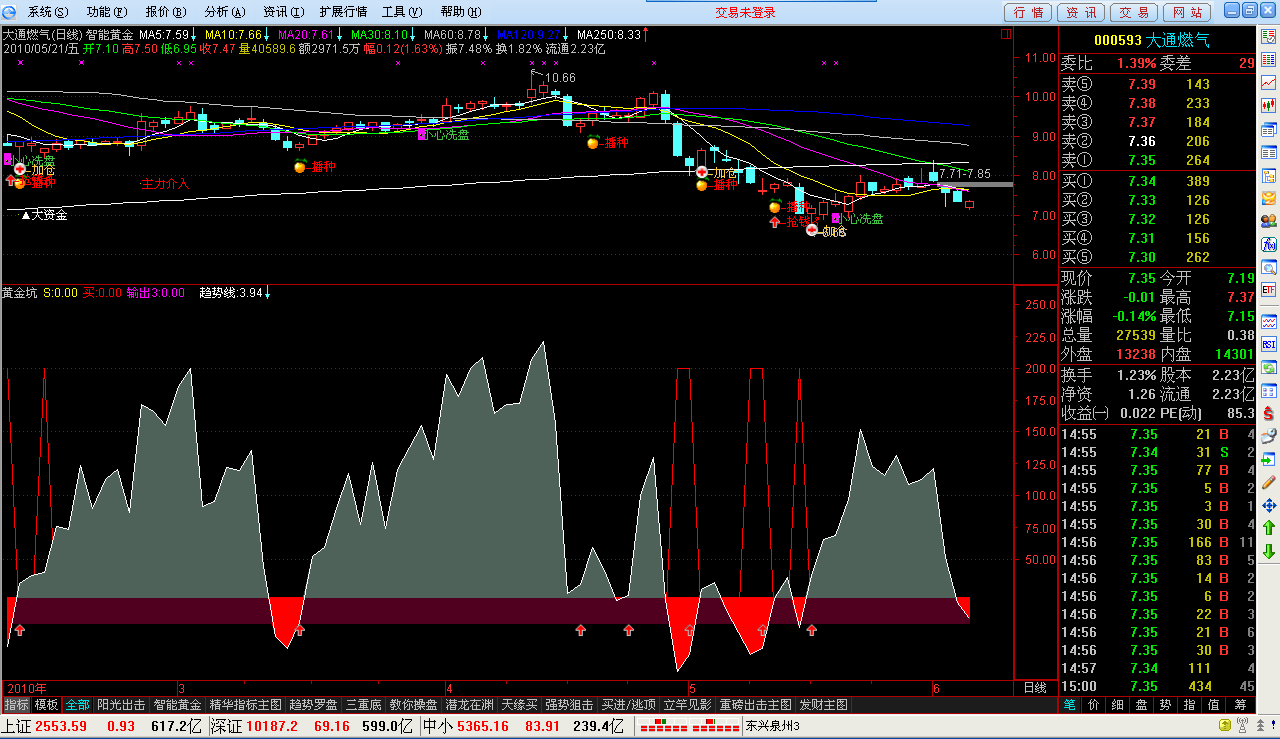Select the 立竿见影 indicator tab
The width and height of the screenshot is (1280, 739).
(689, 705)
